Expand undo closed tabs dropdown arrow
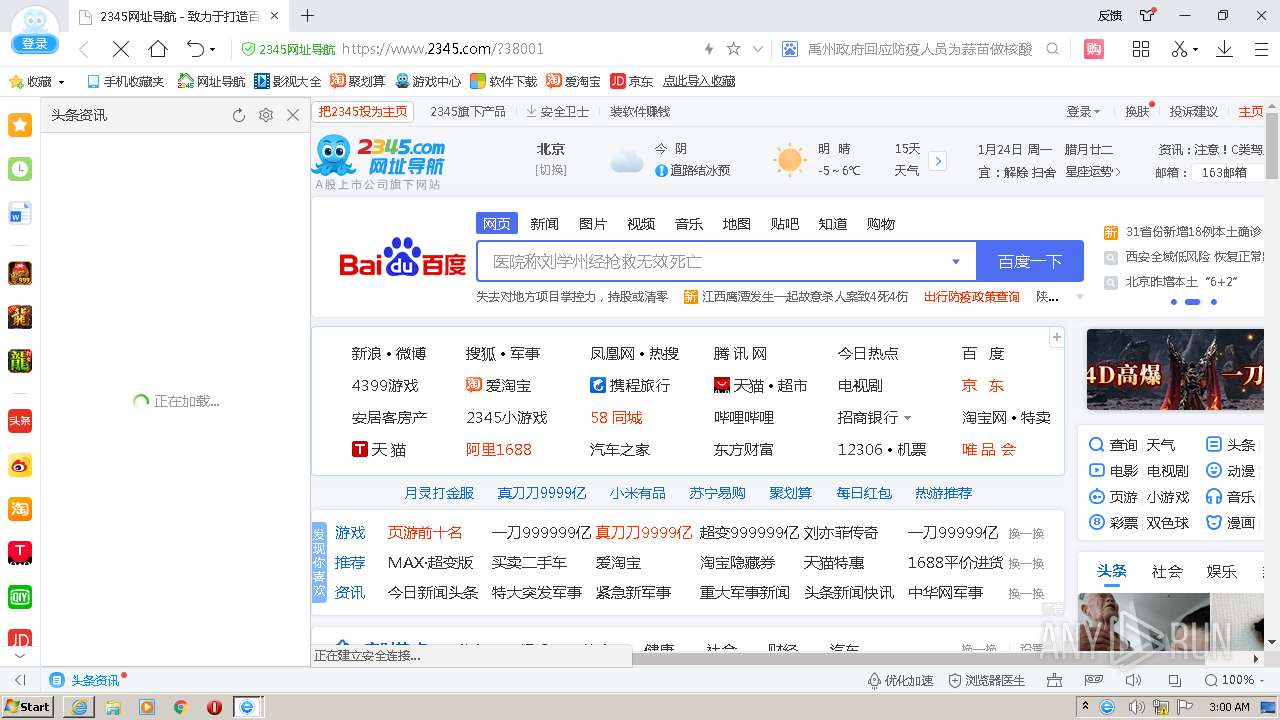 [212, 50]
